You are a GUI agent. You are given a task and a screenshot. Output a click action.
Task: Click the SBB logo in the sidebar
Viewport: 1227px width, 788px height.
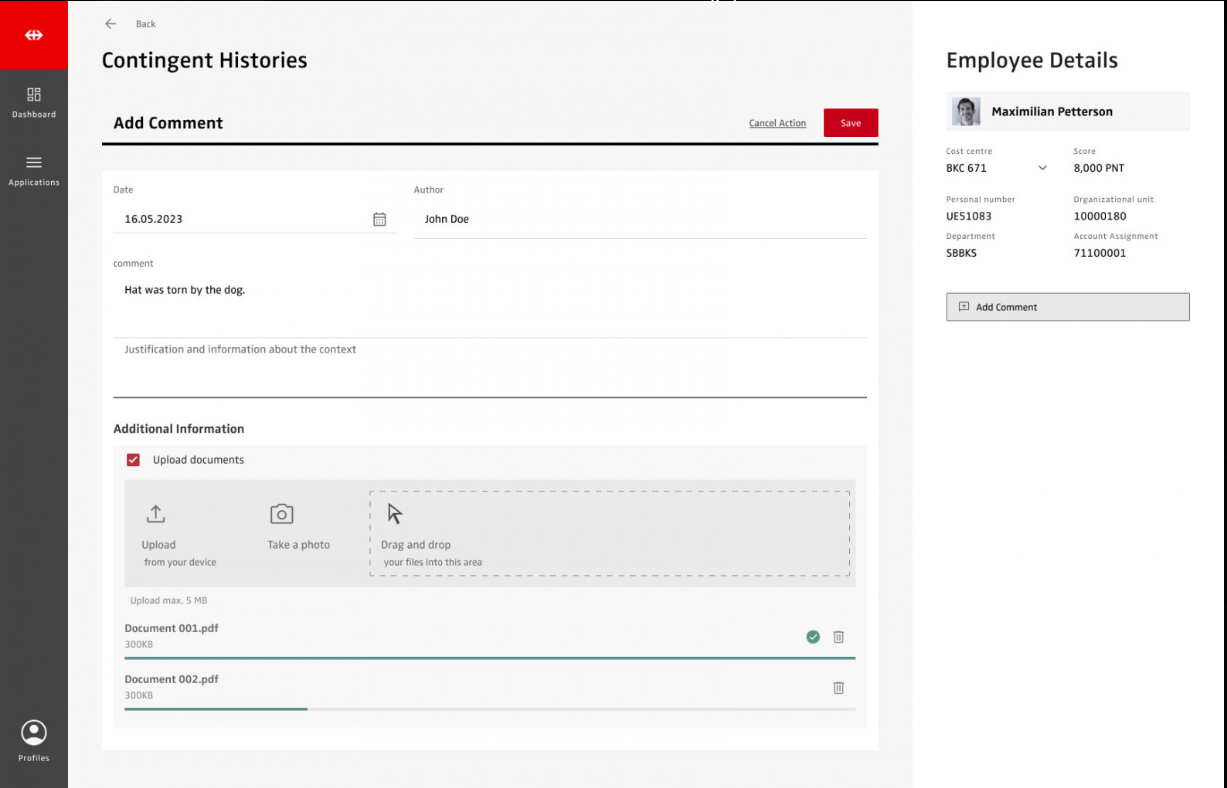[34, 35]
